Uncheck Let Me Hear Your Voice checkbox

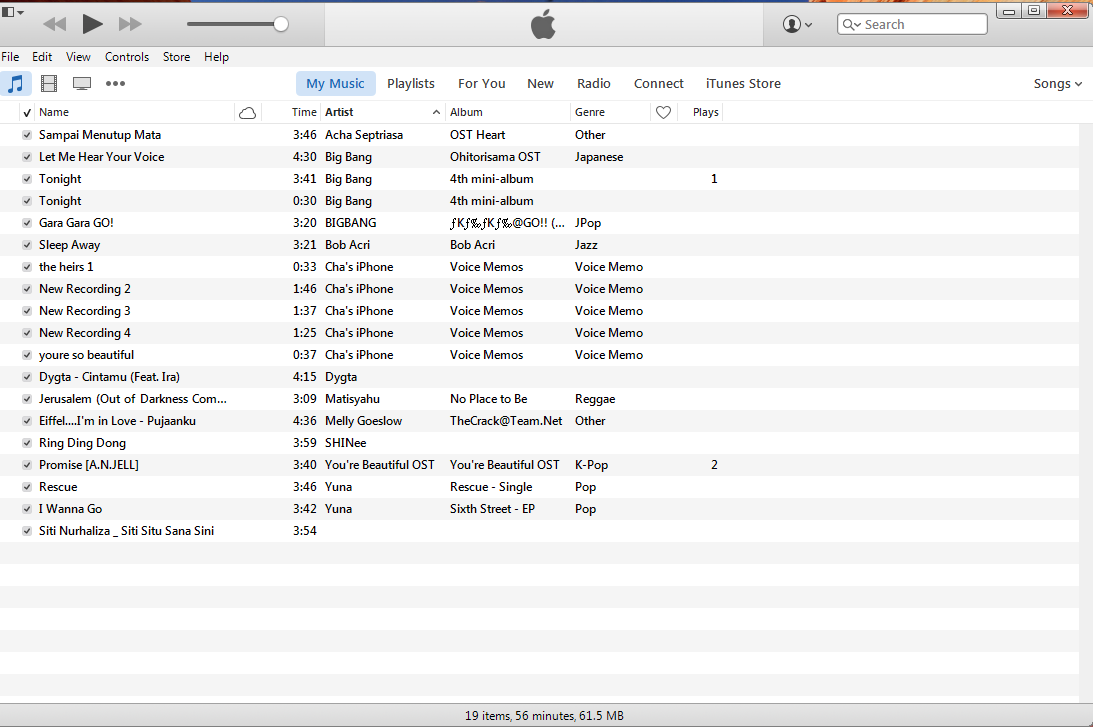26,158
